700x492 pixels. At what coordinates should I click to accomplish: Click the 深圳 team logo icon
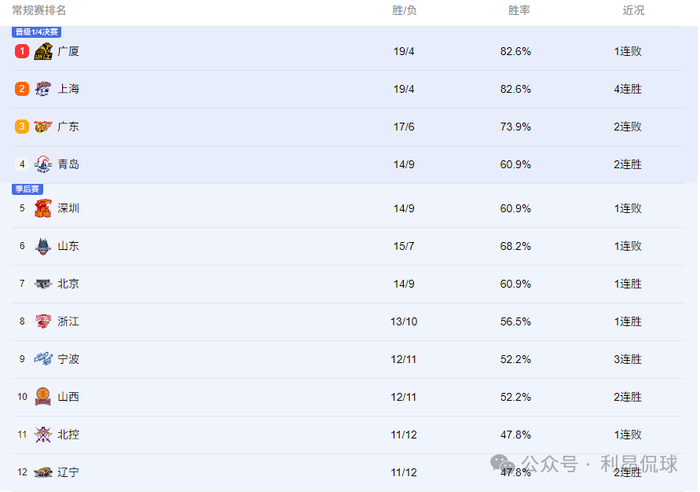coord(43,208)
